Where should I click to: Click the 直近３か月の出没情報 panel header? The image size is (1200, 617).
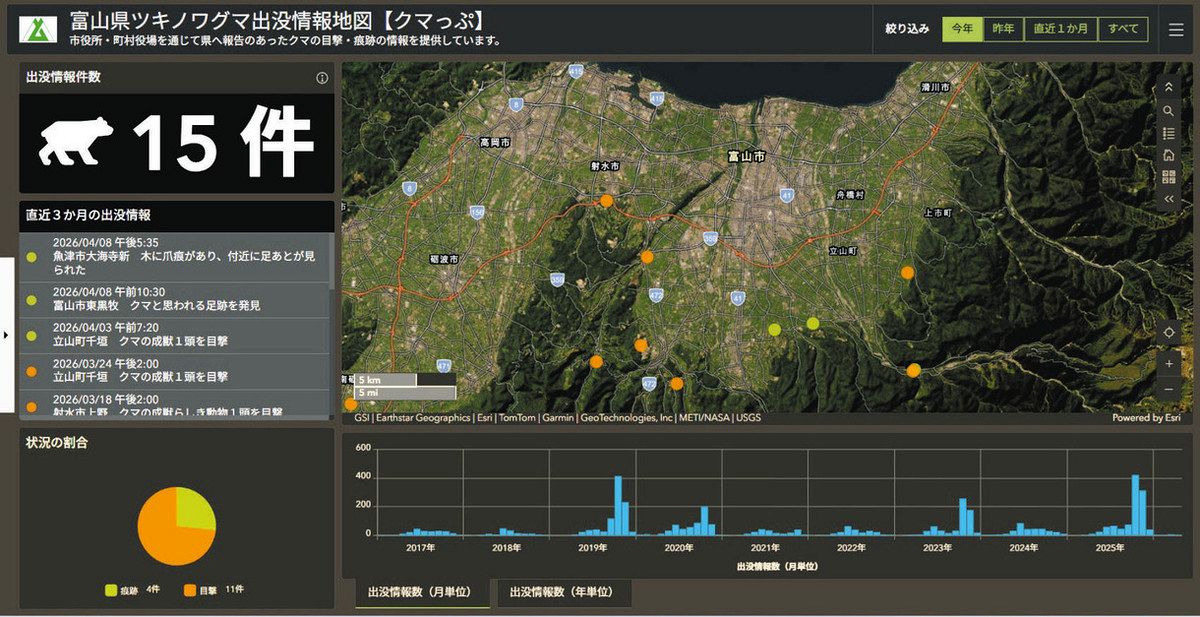(176, 216)
